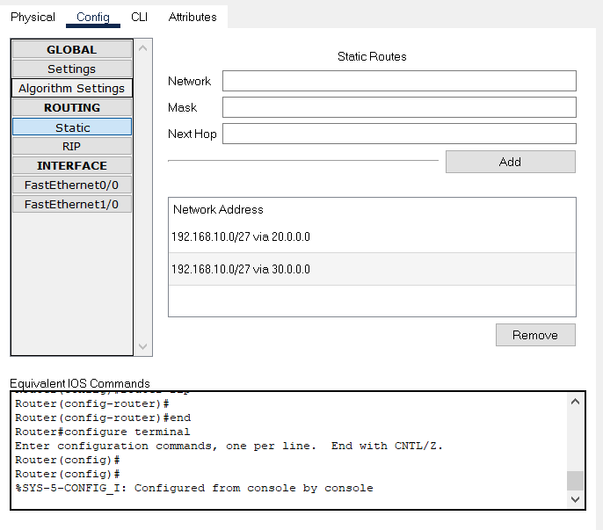Select the Config tab

click(93, 17)
